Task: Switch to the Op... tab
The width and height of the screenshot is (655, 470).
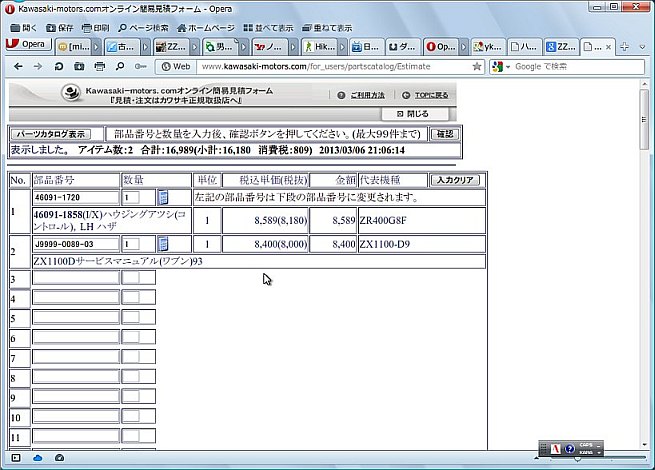Action: click(x=441, y=47)
